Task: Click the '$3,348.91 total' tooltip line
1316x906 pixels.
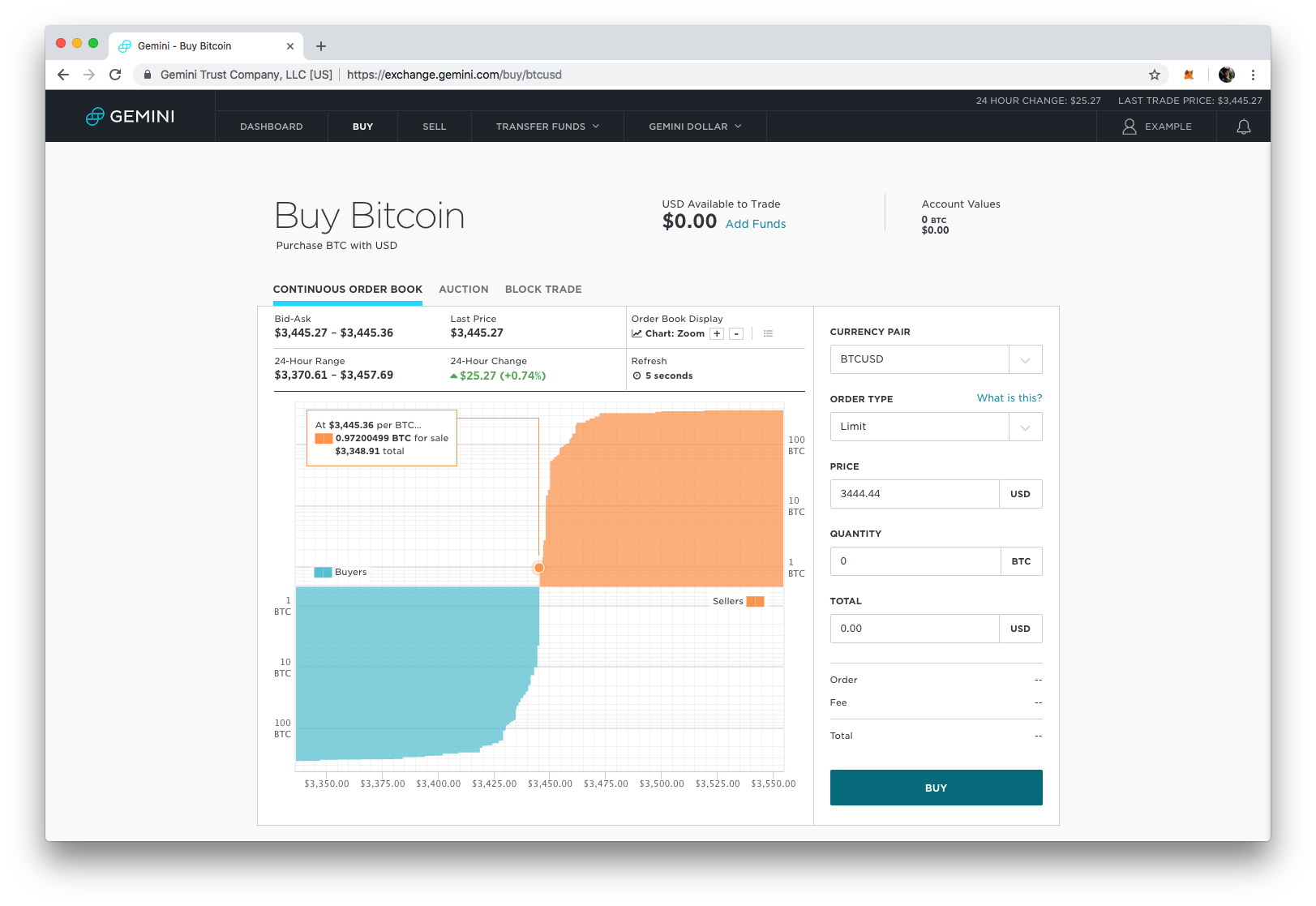Action: pyautogui.click(x=370, y=451)
